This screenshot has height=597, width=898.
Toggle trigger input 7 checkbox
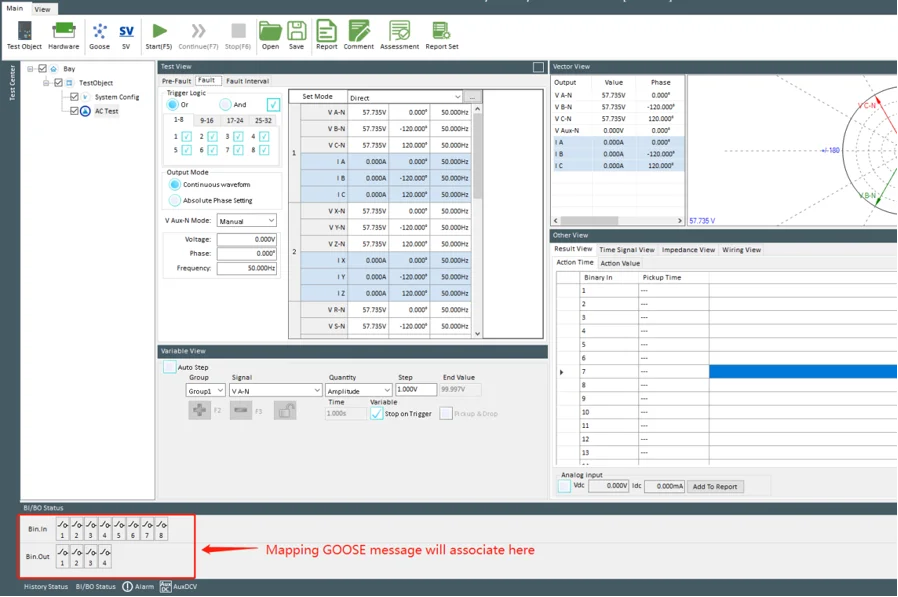coord(238,150)
